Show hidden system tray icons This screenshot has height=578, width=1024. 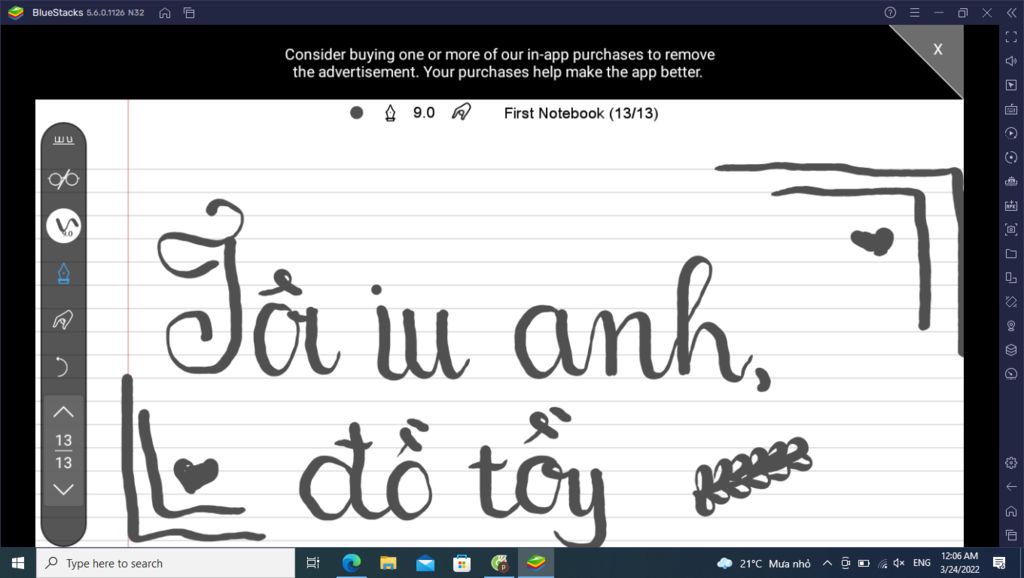click(x=827, y=563)
